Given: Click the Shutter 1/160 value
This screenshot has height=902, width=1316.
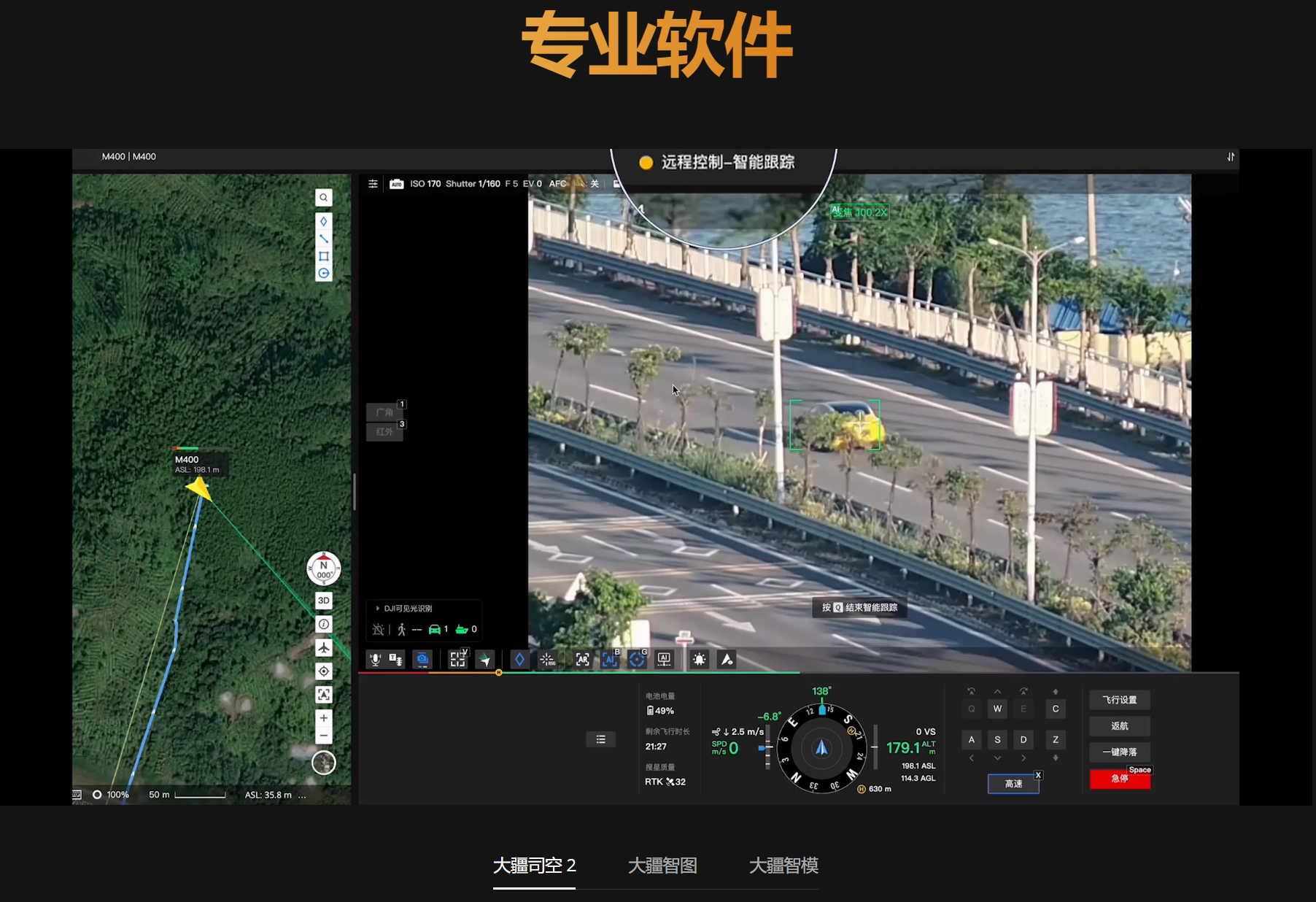Looking at the screenshot, I should 473,184.
